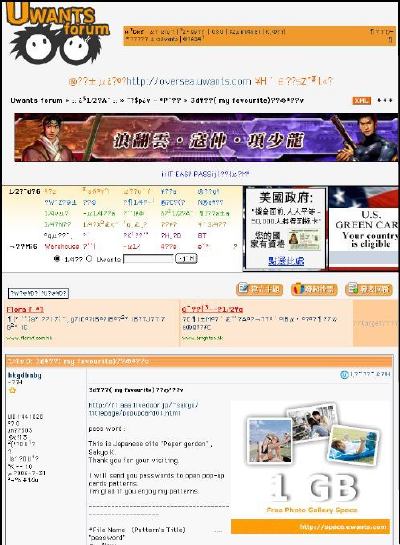The height and width of the screenshot is (545, 400).
Task: Click the ID card image in government ad
Action: pos(304,239)
